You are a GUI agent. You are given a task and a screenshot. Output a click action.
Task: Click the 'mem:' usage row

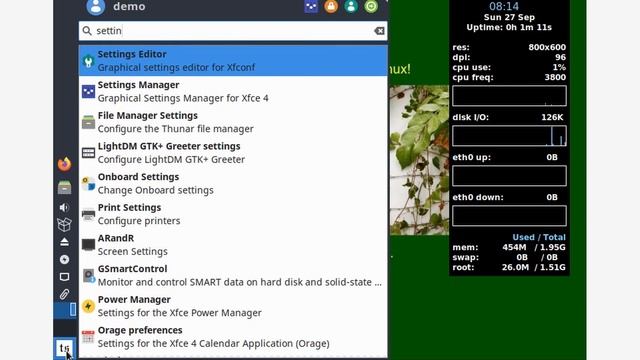click(509, 247)
